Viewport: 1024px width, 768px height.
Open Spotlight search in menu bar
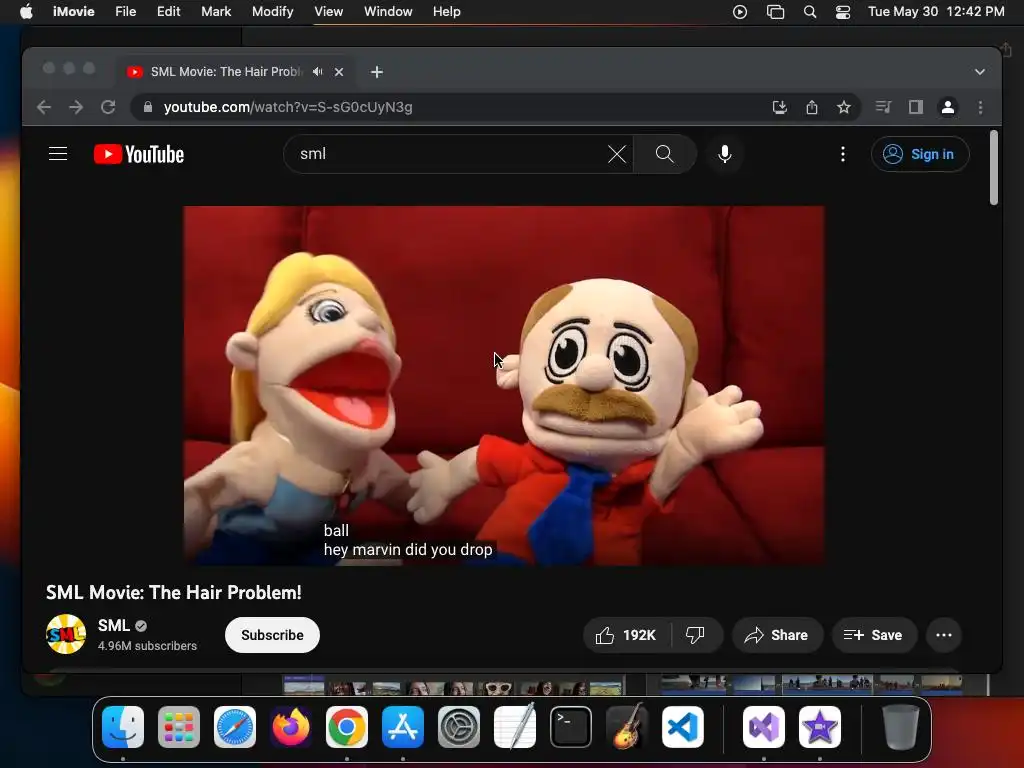810,12
